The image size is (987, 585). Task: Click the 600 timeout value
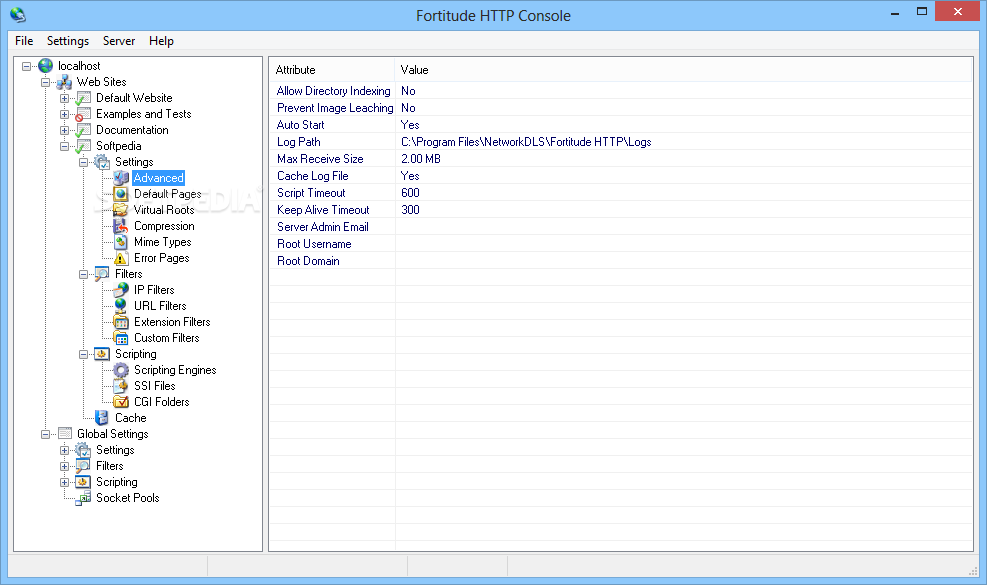[x=410, y=193]
